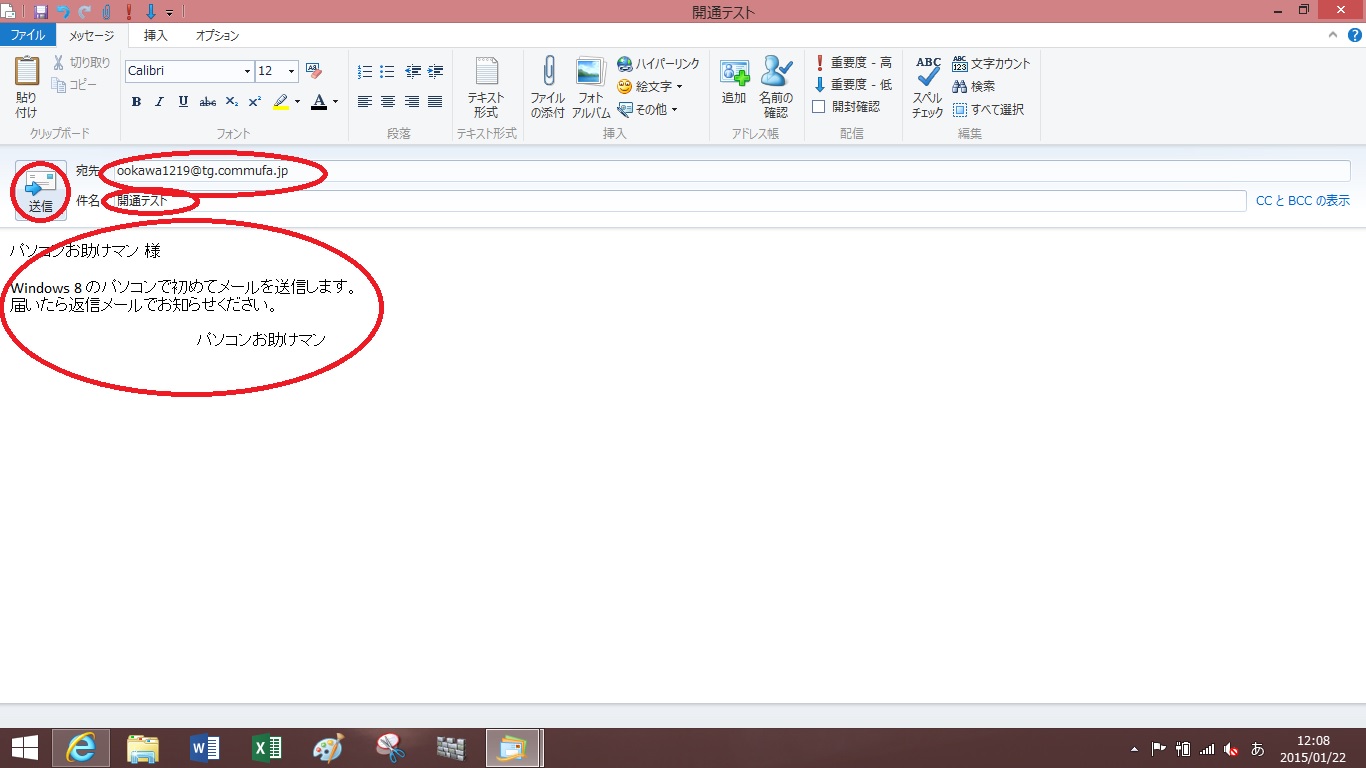The width and height of the screenshot is (1366, 768).
Task: Toggle strikethrough formatting
Action: pos(207,101)
